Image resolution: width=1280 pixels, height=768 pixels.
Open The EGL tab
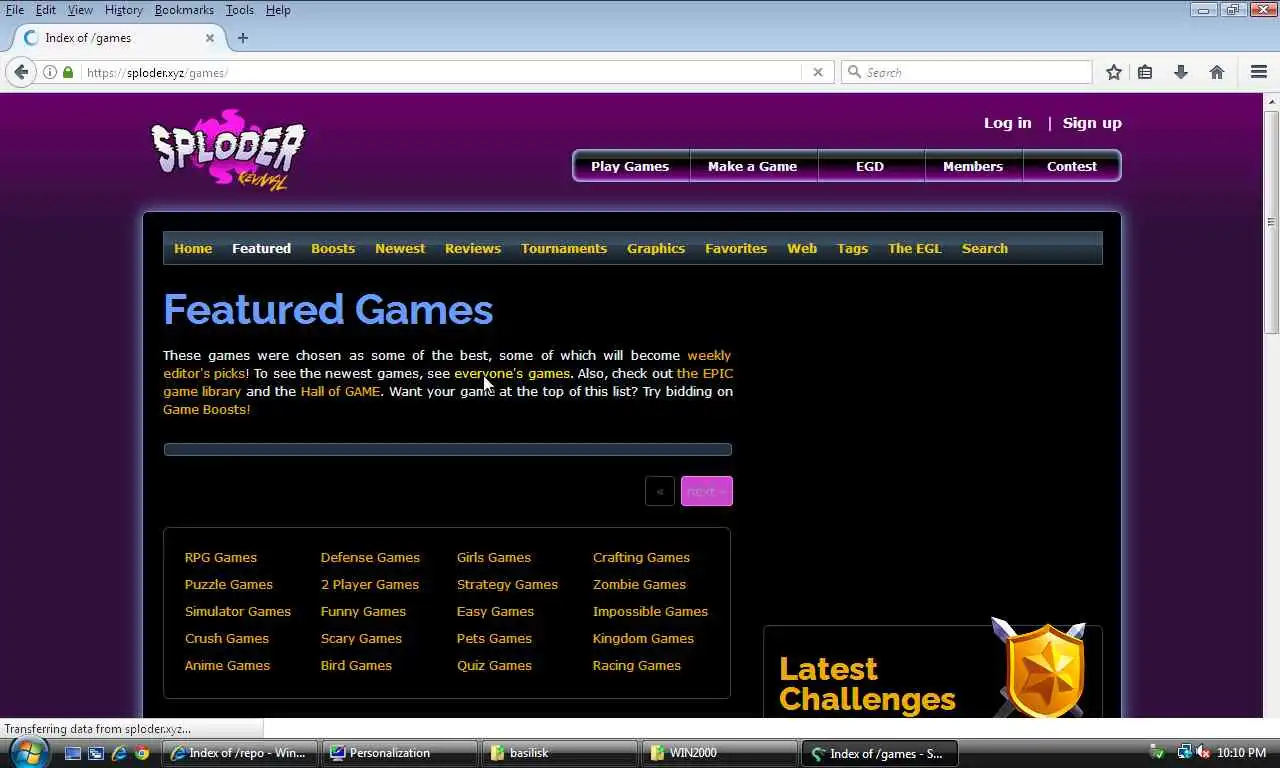click(915, 248)
